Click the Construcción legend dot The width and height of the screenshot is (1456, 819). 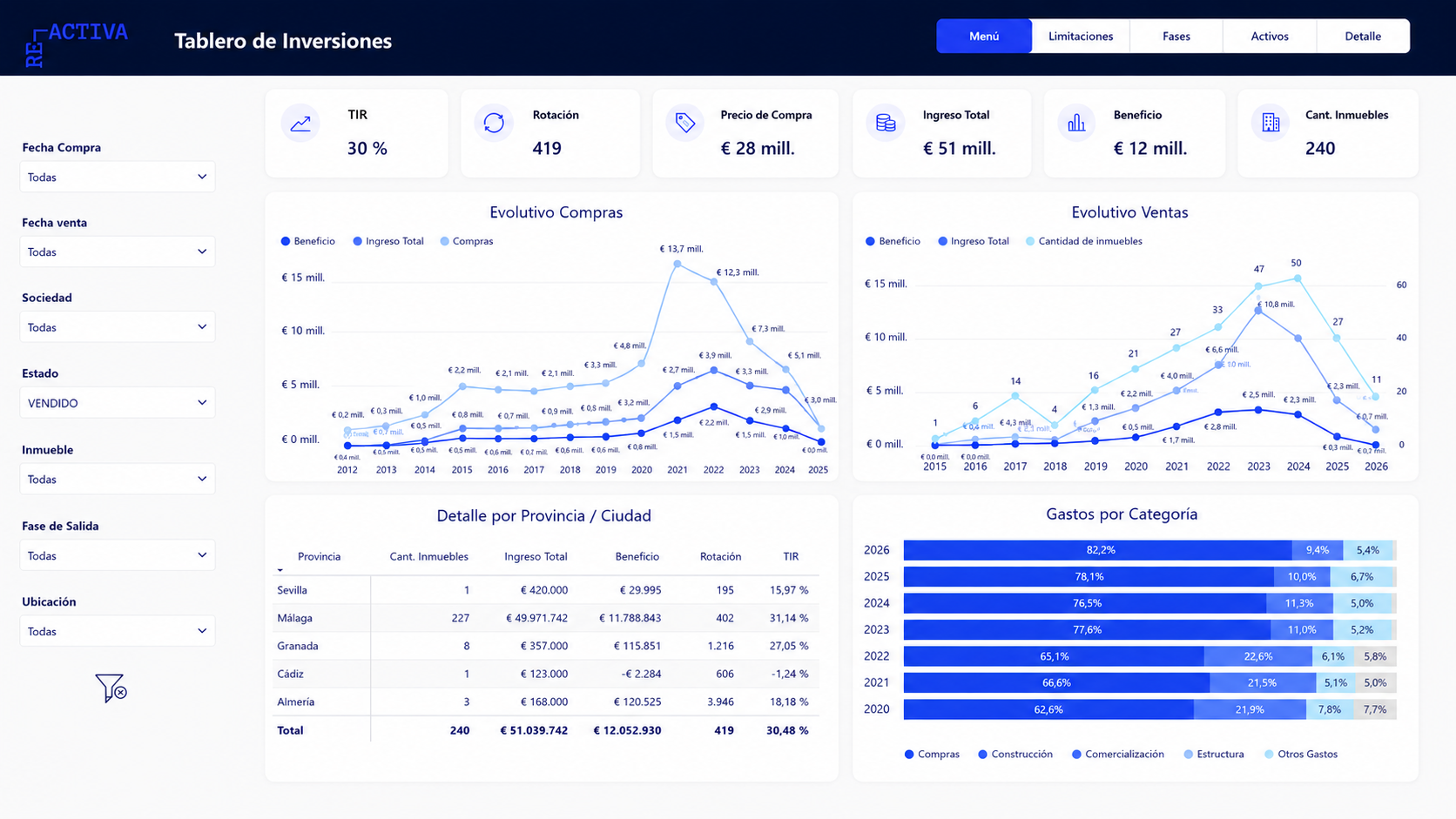point(982,755)
